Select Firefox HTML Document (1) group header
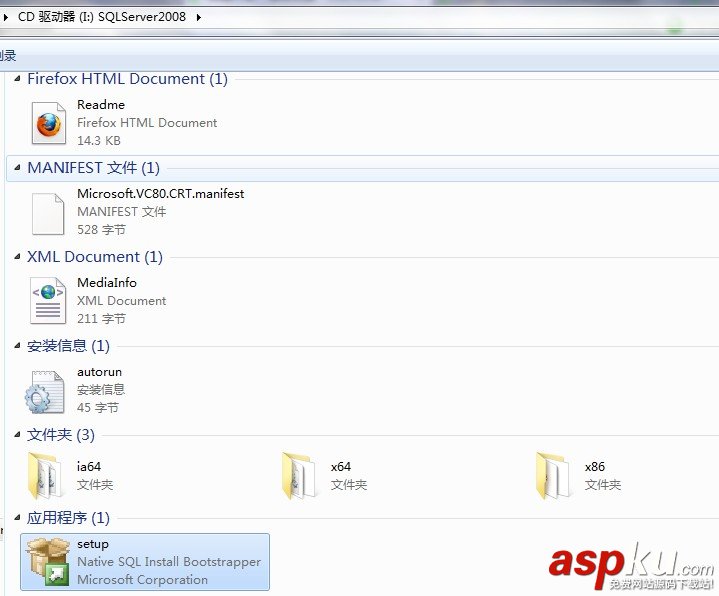 coord(127,79)
